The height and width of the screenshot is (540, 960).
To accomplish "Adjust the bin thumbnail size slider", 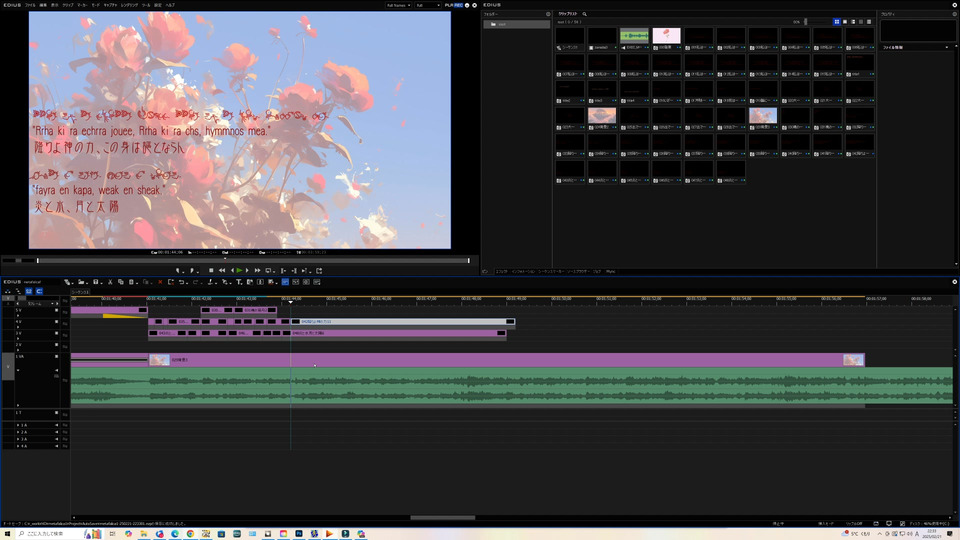I will 805,21.
